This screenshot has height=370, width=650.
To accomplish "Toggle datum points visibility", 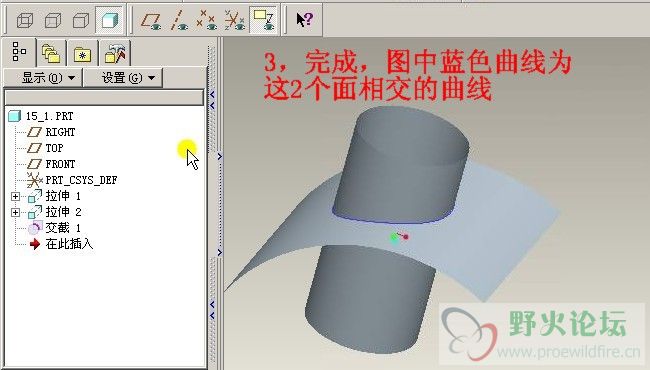I will [x=206, y=20].
